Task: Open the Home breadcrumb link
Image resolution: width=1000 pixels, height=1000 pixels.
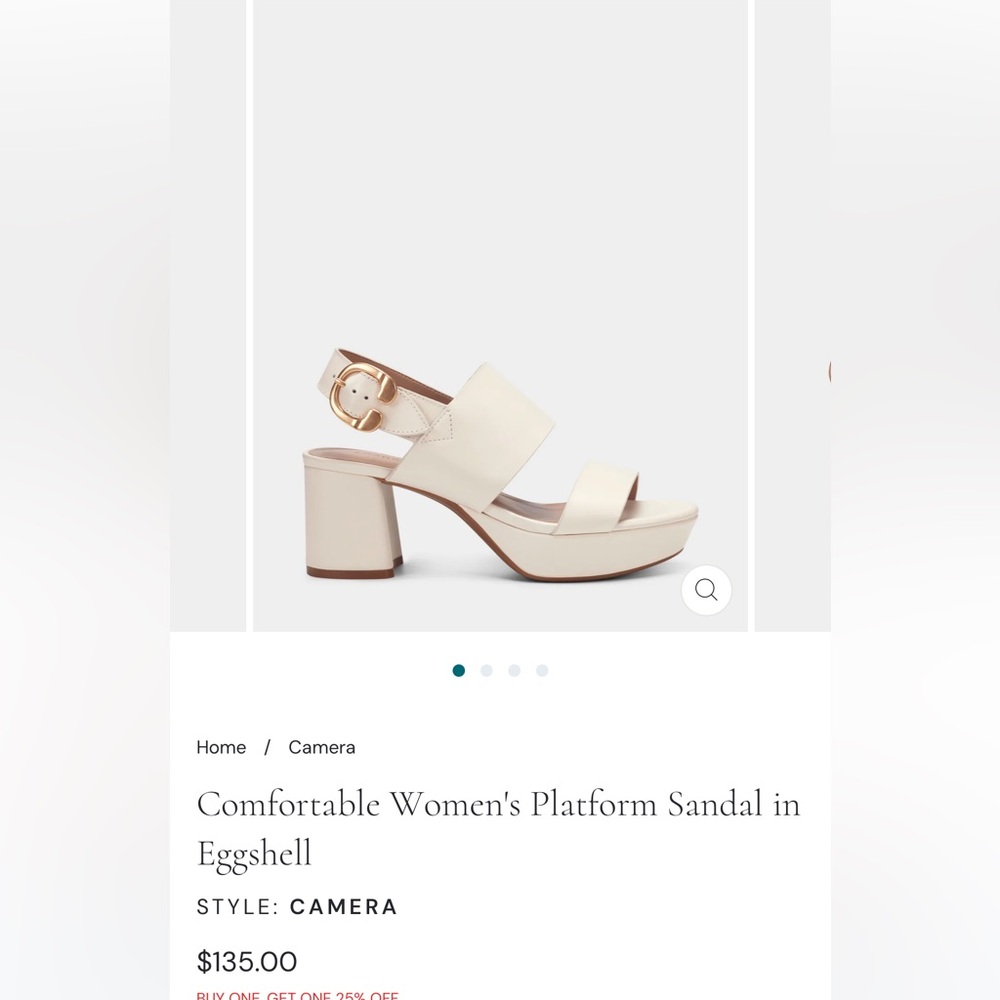Action: click(221, 747)
